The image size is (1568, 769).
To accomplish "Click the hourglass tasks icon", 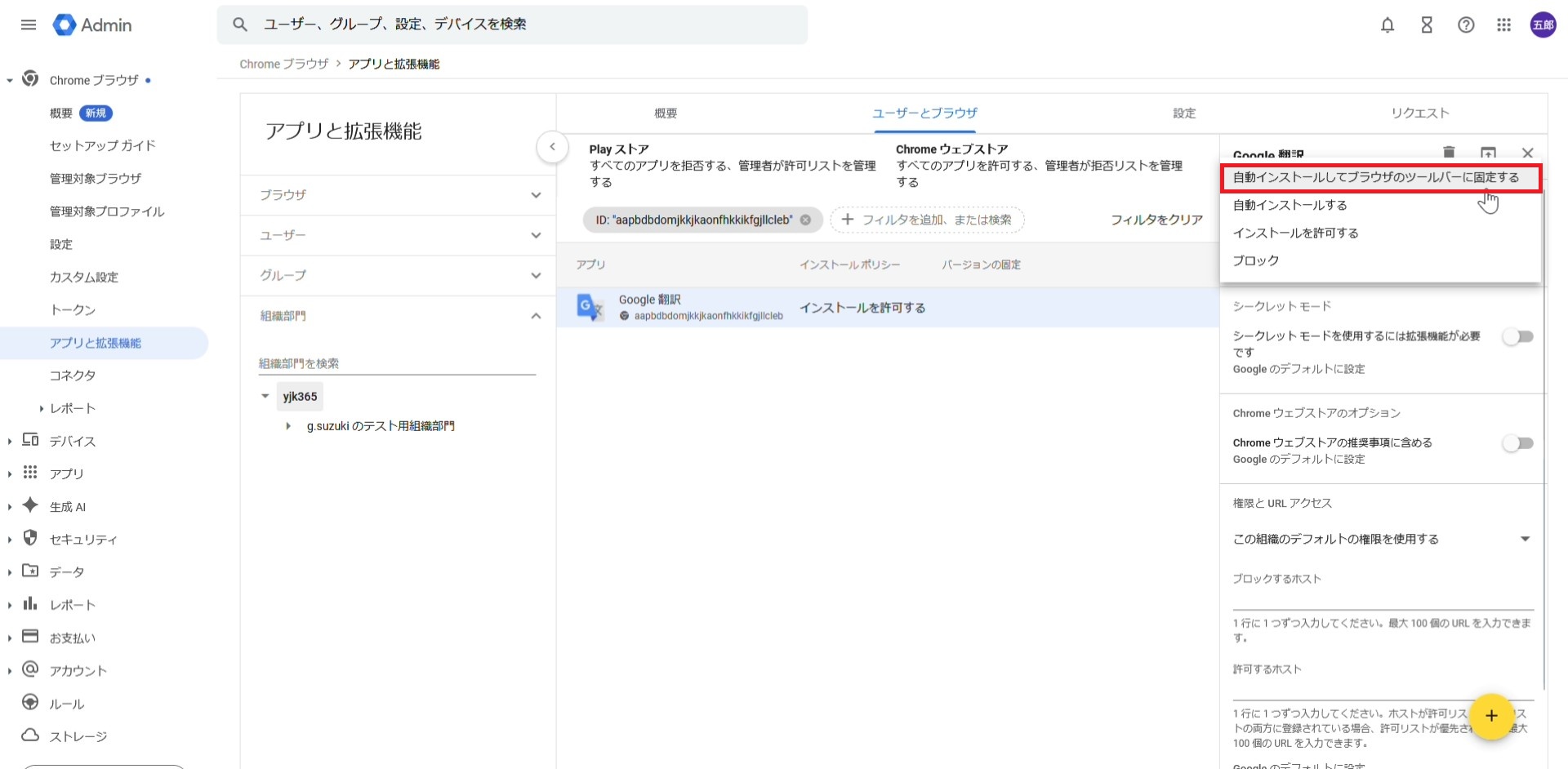I will 1426,25.
